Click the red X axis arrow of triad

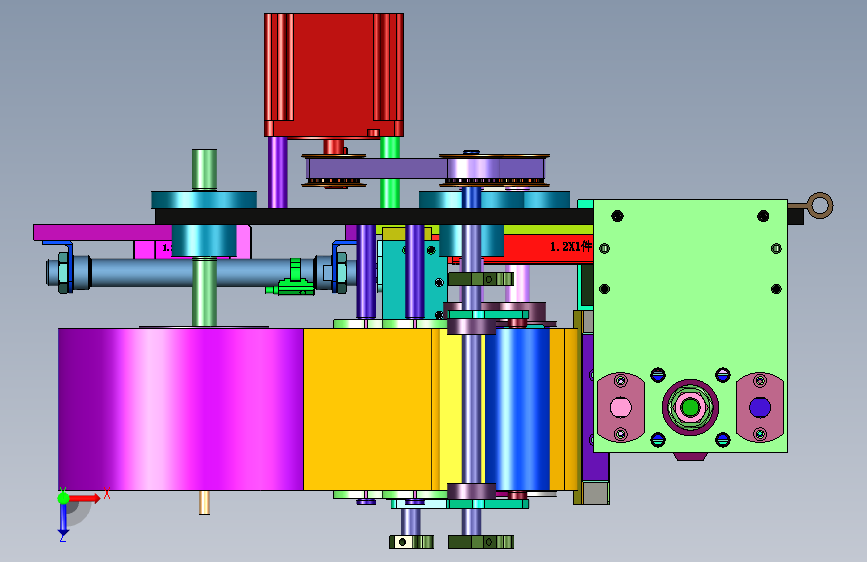(x=86, y=498)
